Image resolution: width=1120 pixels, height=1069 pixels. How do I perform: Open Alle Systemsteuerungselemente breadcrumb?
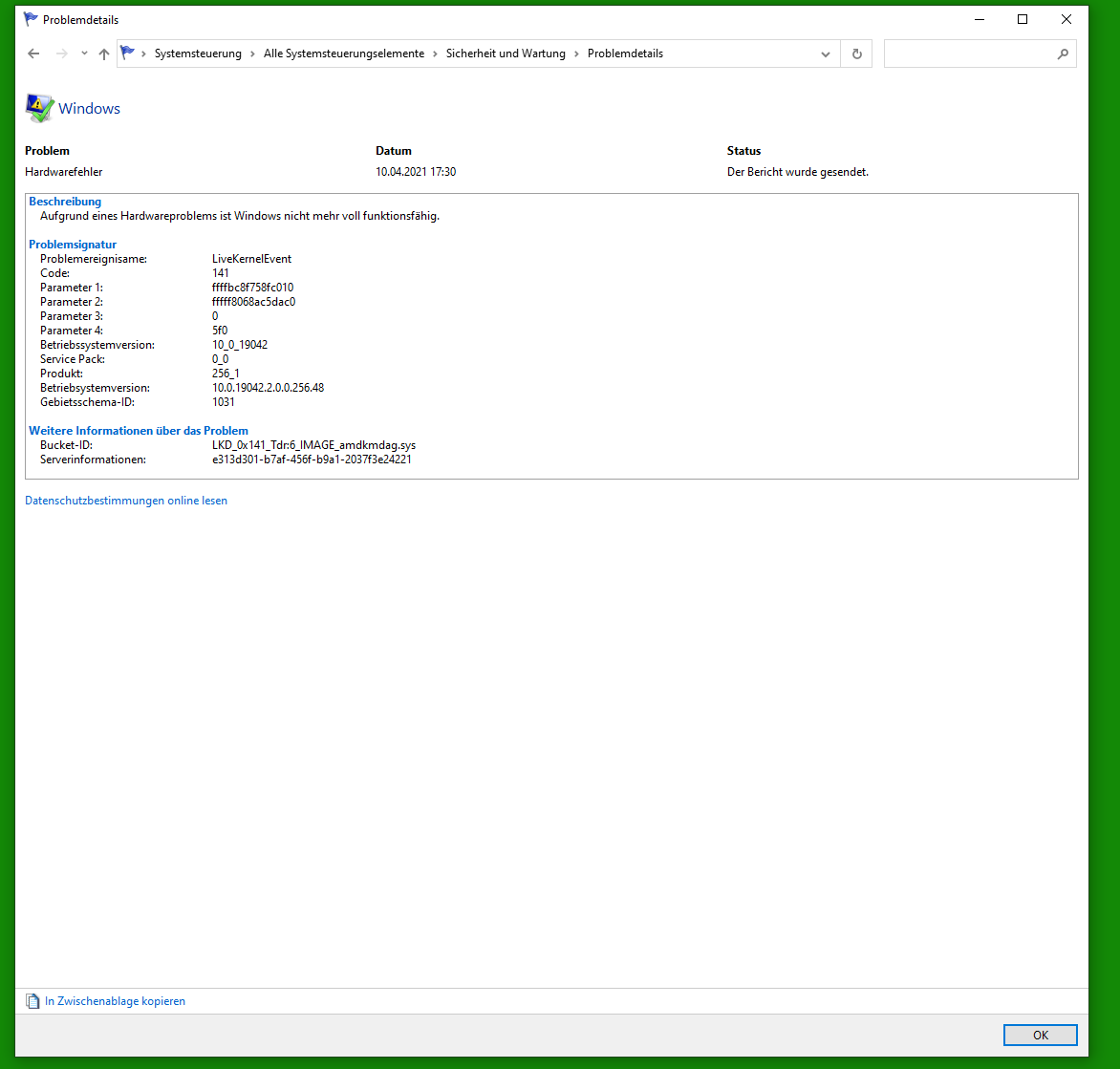344,53
